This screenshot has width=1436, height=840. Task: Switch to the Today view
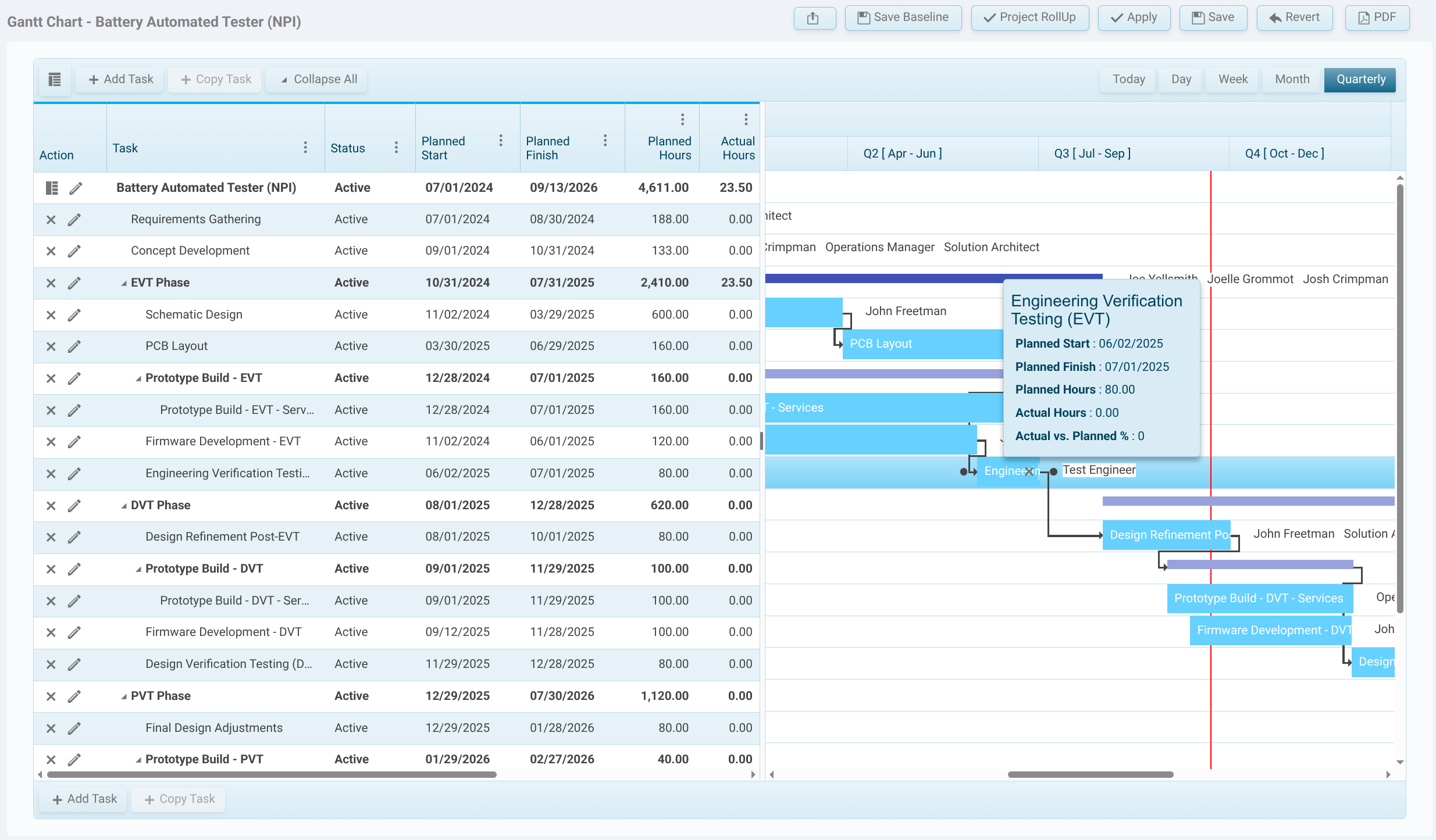click(1128, 80)
